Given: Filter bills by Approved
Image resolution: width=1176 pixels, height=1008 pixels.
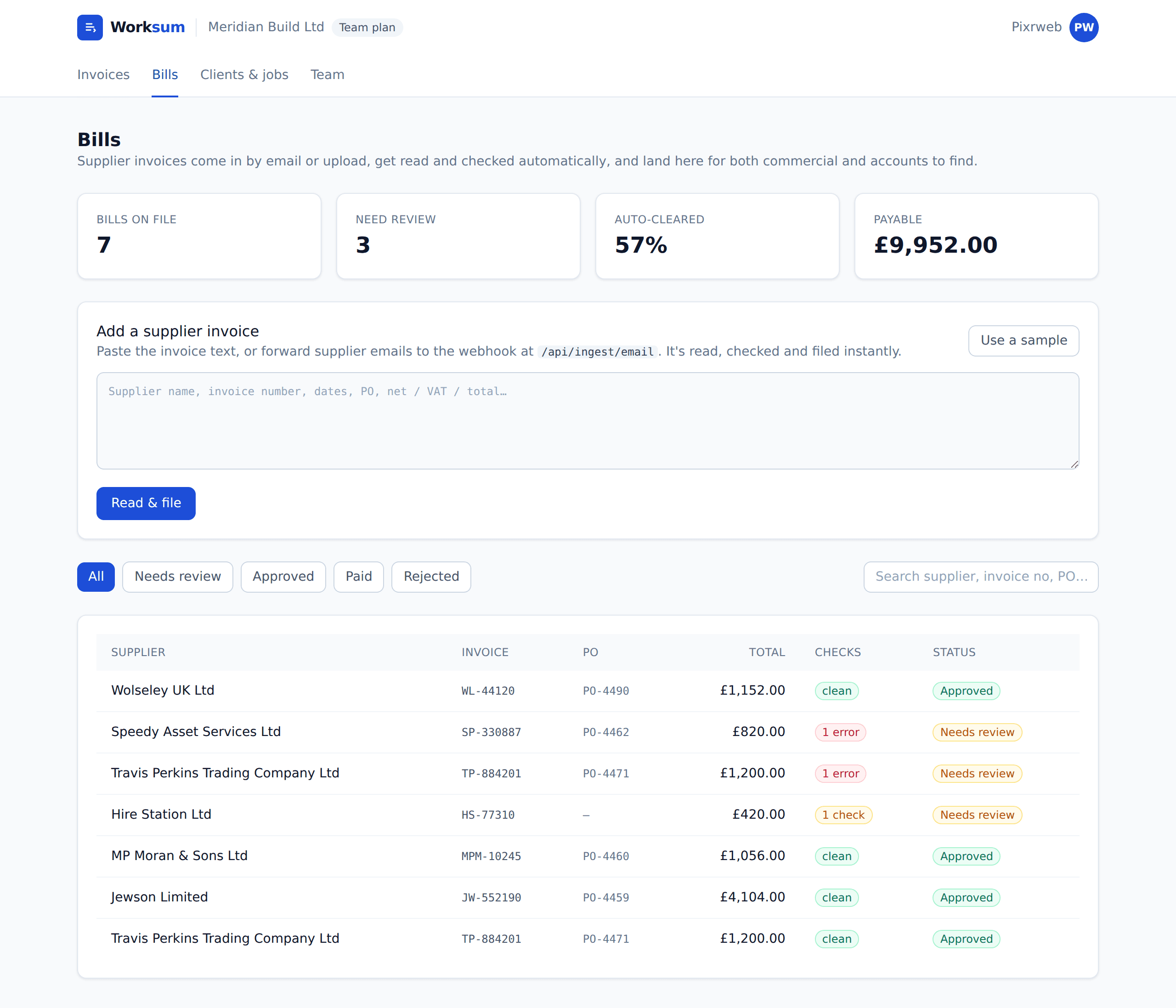Looking at the screenshot, I should point(283,577).
